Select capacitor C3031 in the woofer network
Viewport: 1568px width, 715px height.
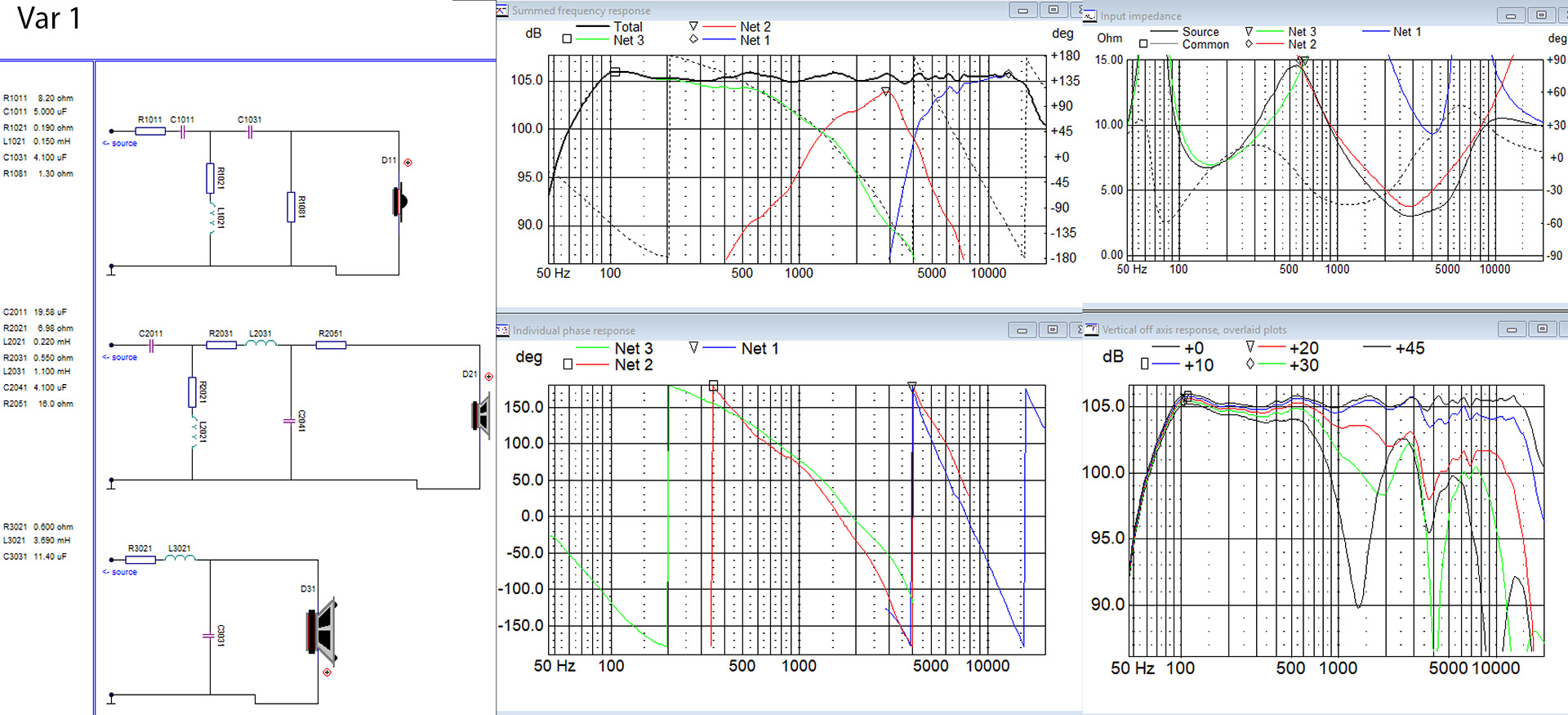pos(209,636)
